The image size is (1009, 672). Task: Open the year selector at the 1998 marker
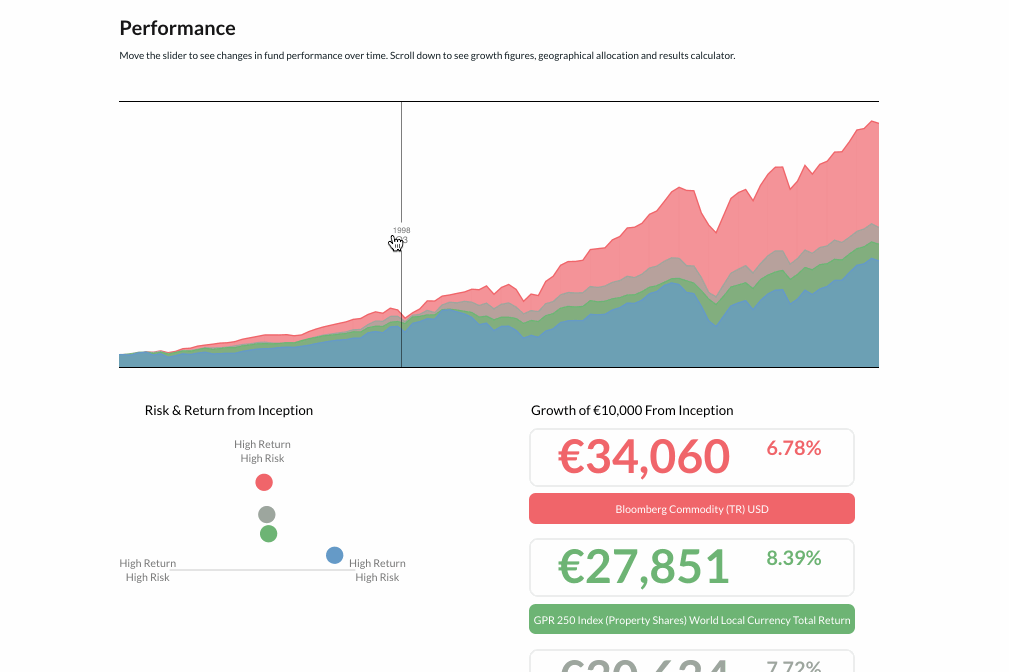(401, 232)
